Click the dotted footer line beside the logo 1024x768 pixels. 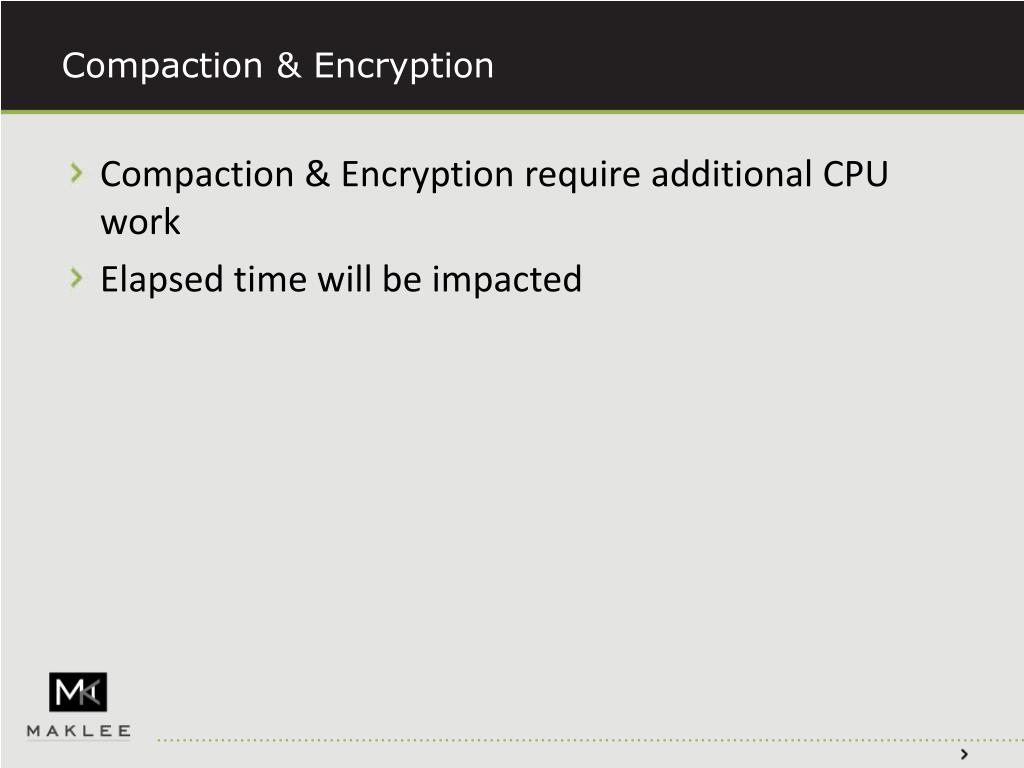pos(590,740)
